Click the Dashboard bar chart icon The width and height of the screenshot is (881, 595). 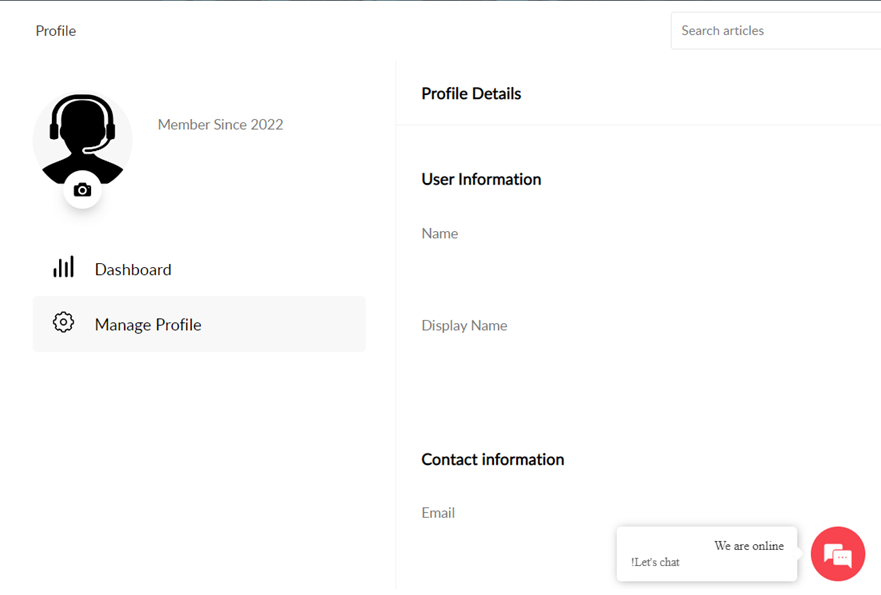[x=64, y=268]
